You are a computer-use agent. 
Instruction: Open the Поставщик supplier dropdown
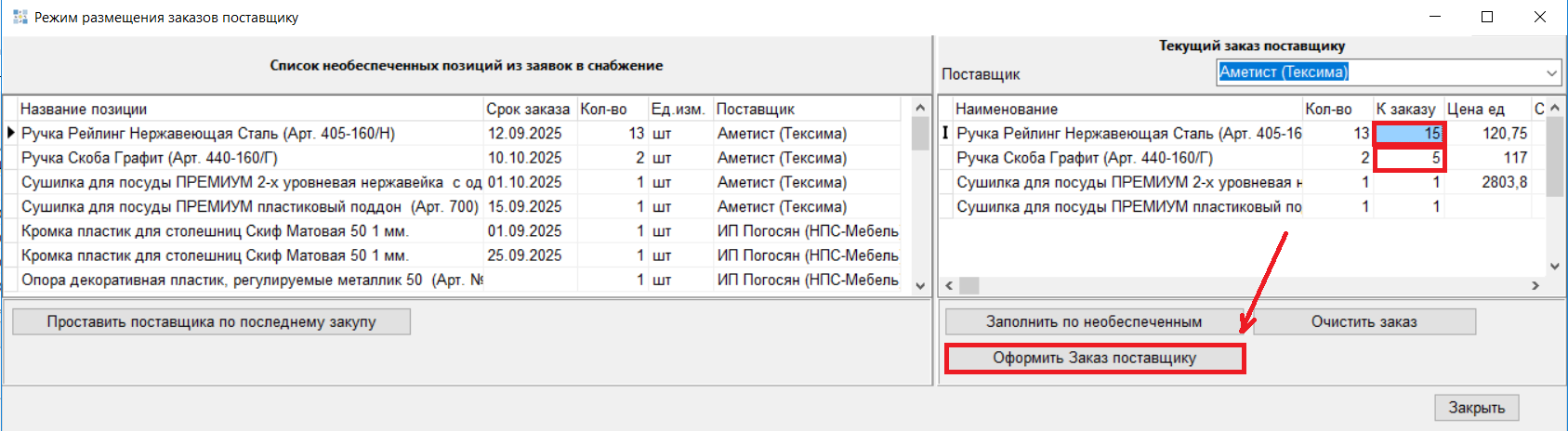[x=1550, y=72]
